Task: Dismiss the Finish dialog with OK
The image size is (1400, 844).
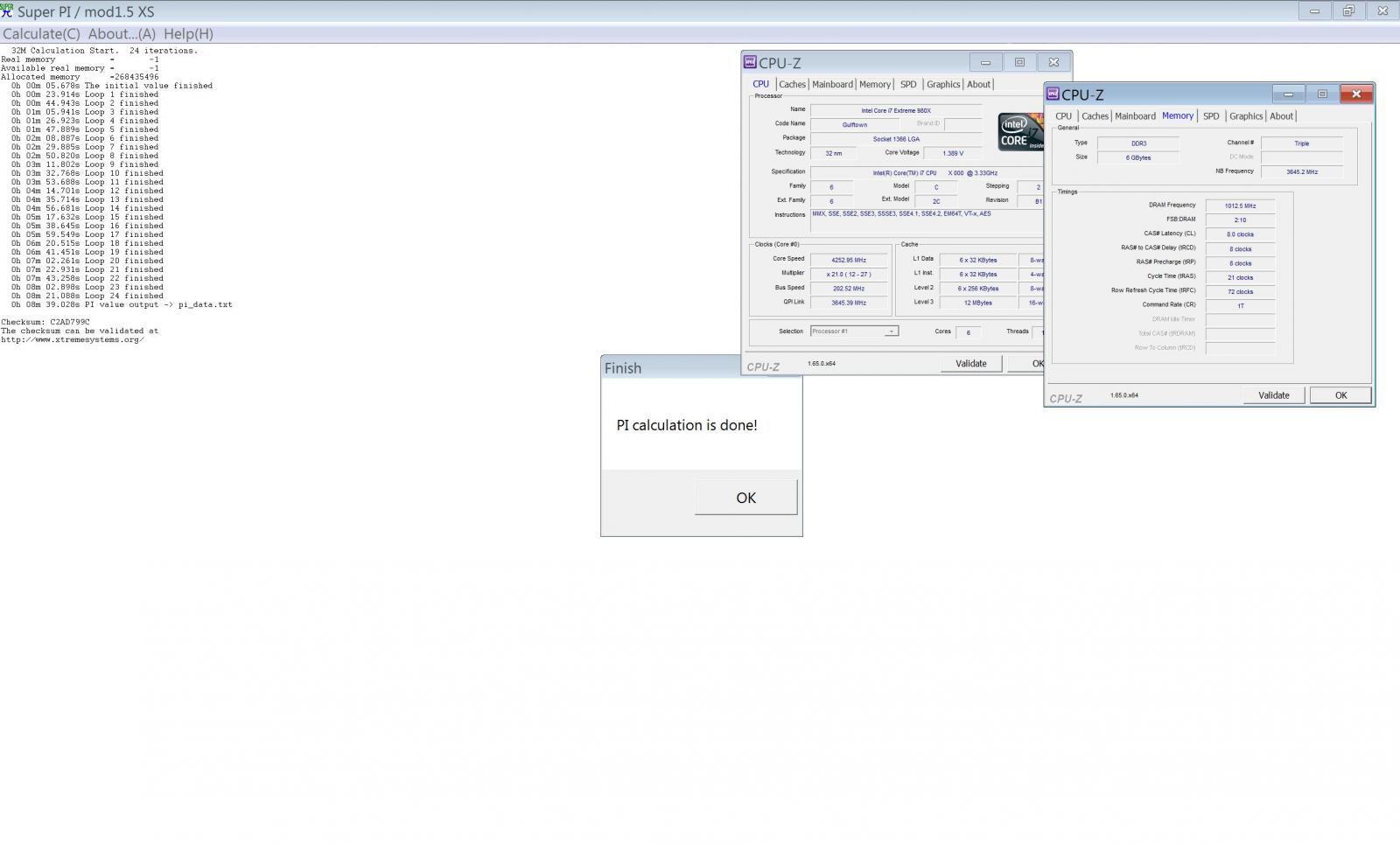Action: pos(745,497)
